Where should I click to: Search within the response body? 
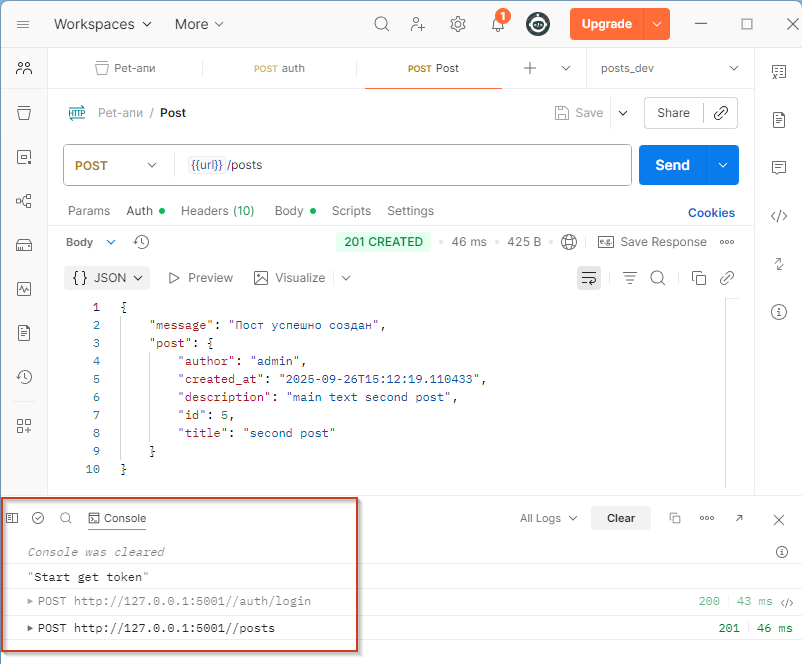point(658,278)
